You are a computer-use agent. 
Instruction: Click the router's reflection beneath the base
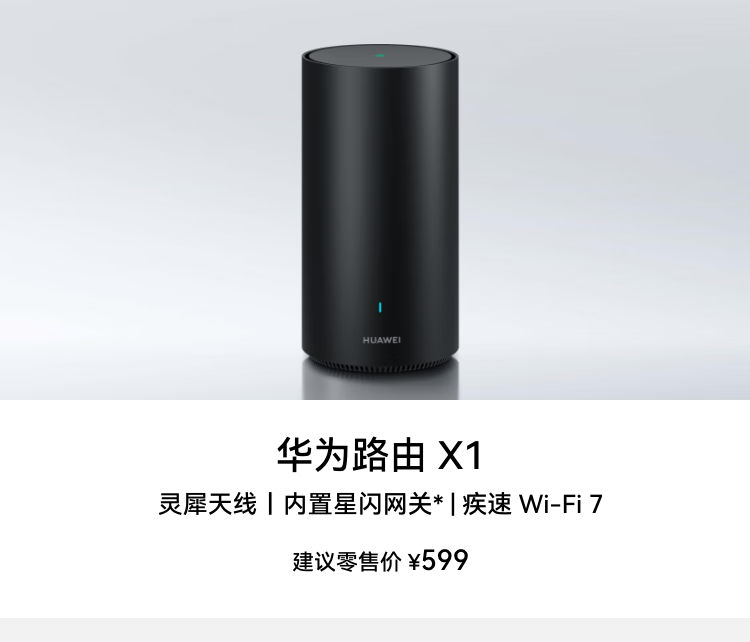pos(380,385)
